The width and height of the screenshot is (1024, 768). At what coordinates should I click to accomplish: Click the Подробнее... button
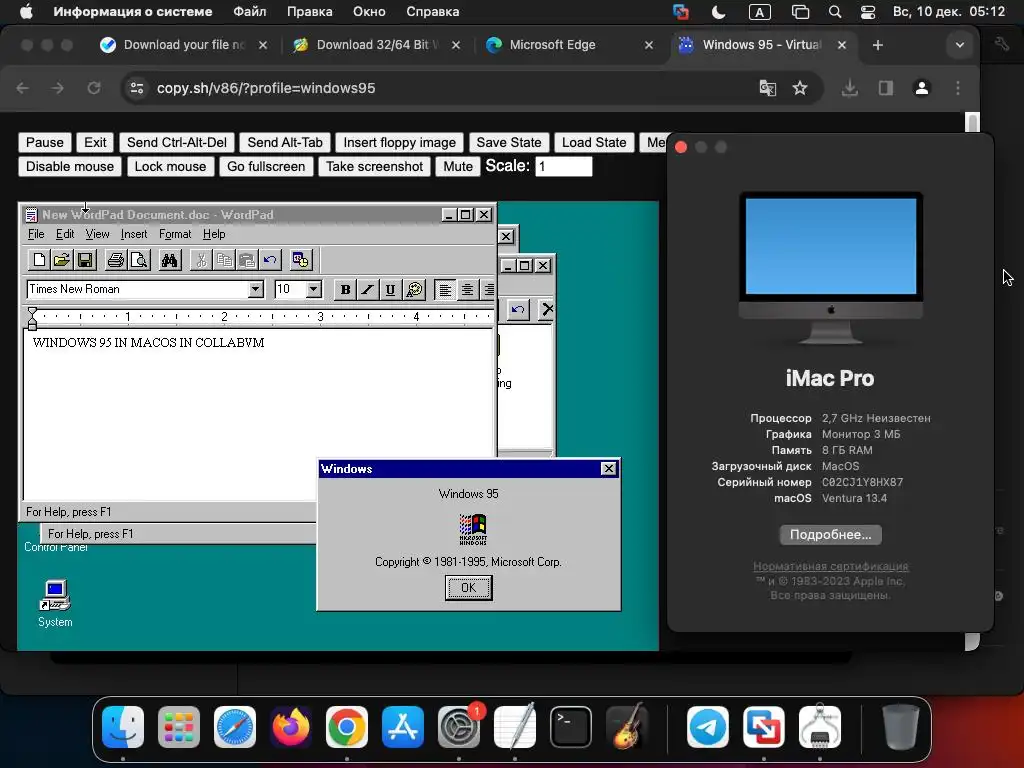831,535
